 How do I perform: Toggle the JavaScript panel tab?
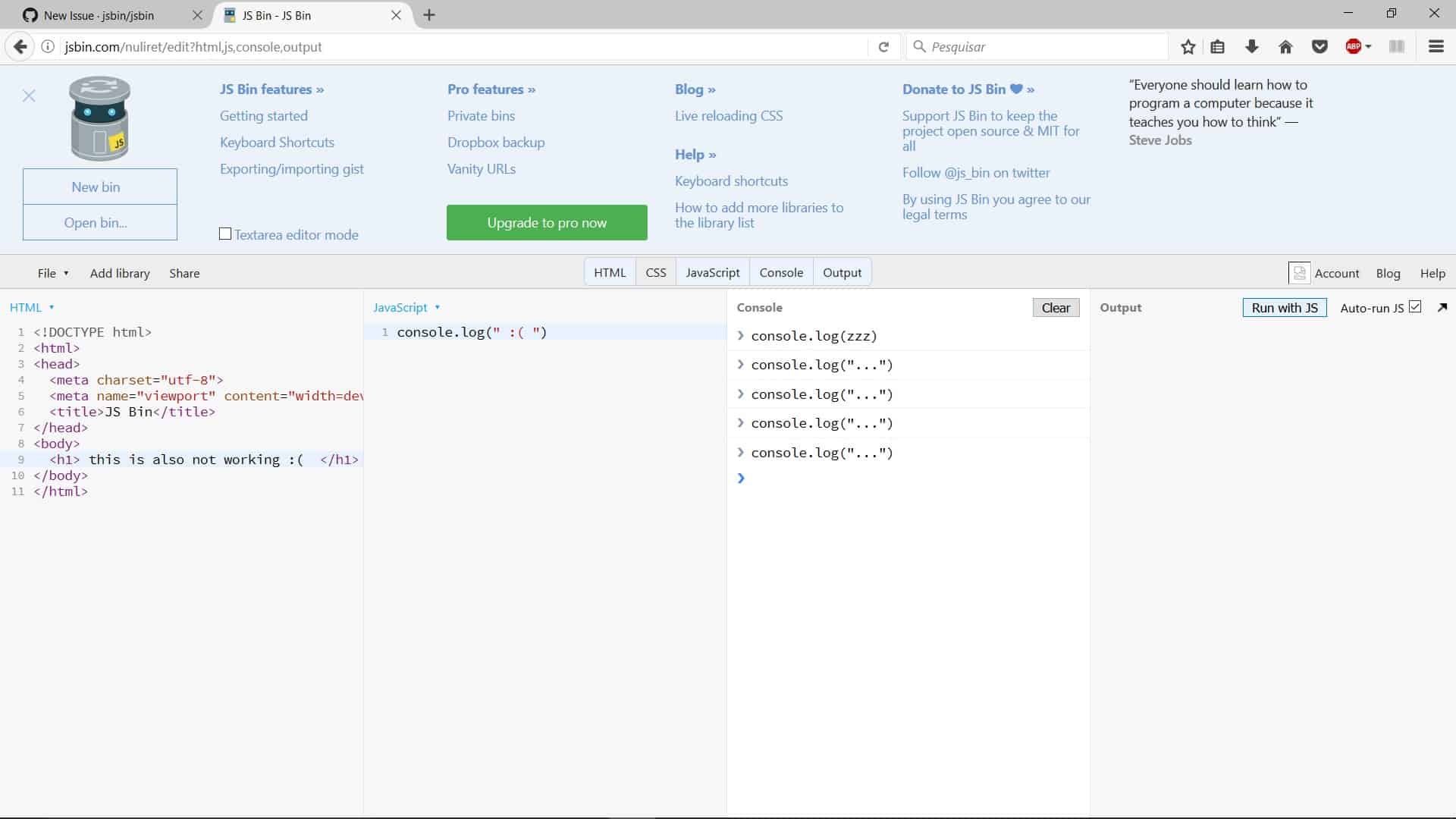coord(713,273)
